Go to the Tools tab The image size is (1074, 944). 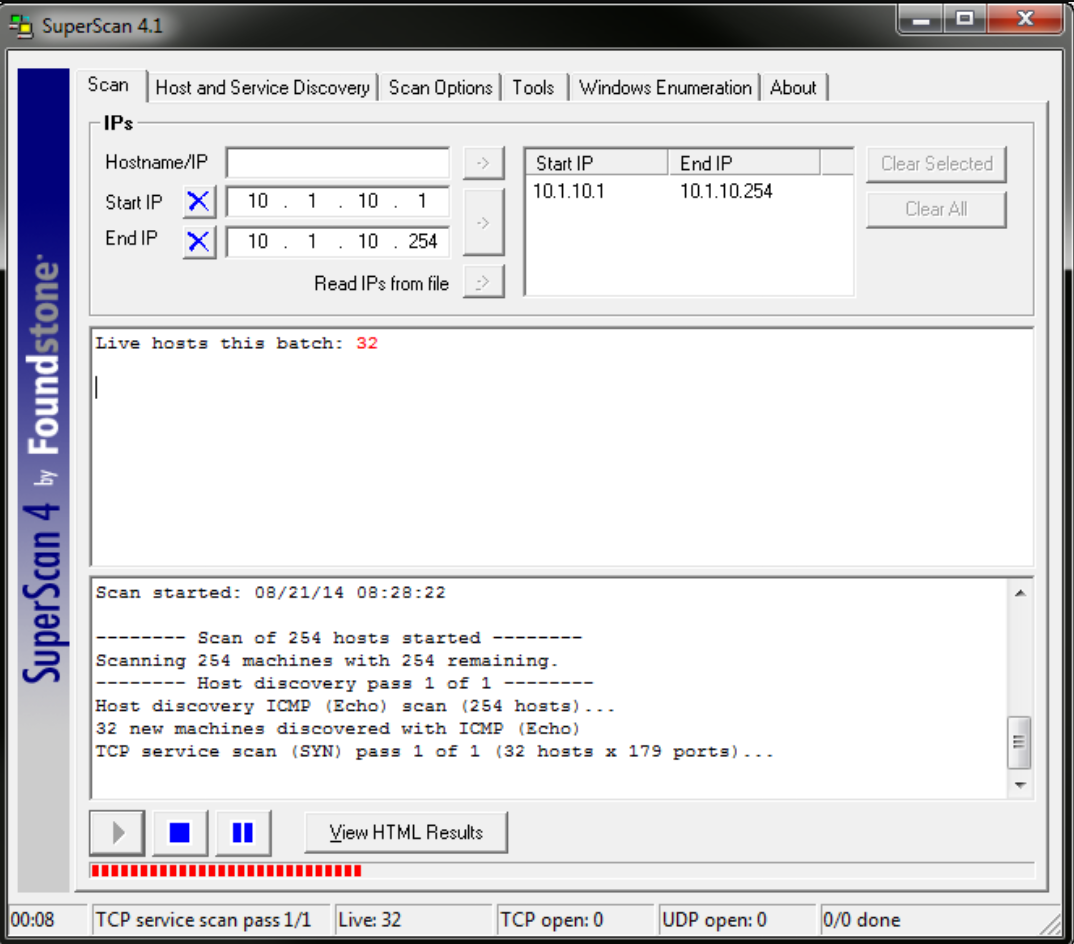tap(534, 88)
